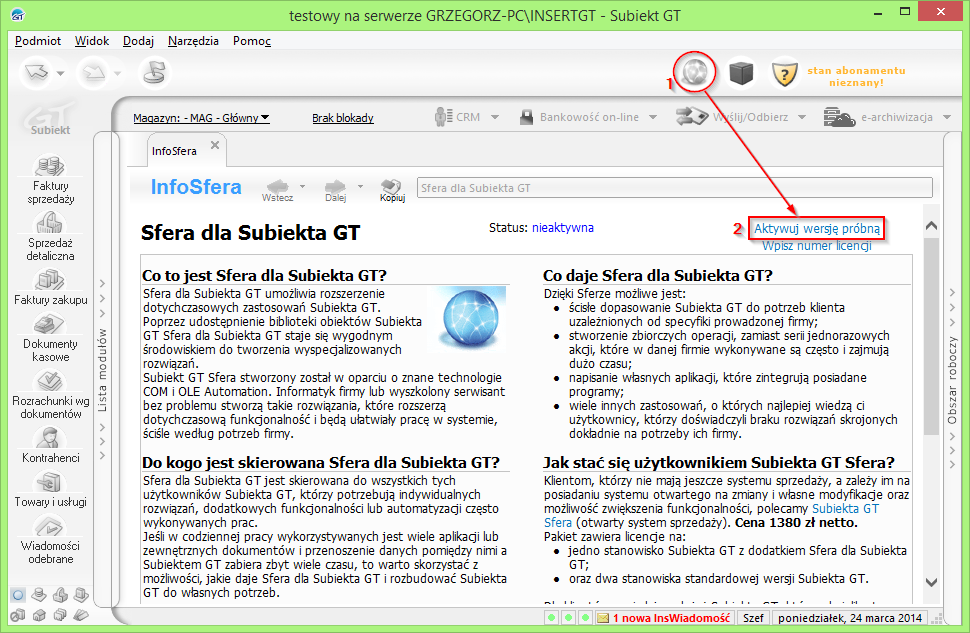
Task: Select the crossed-out box module group icon
Action: pyautogui.click(x=18, y=614)
